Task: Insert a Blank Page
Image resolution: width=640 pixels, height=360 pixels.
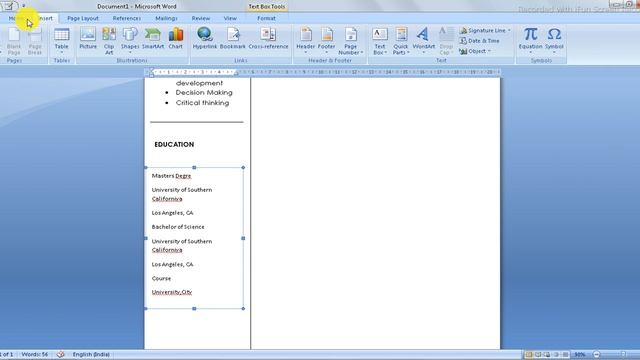Action: pos(14,41)
